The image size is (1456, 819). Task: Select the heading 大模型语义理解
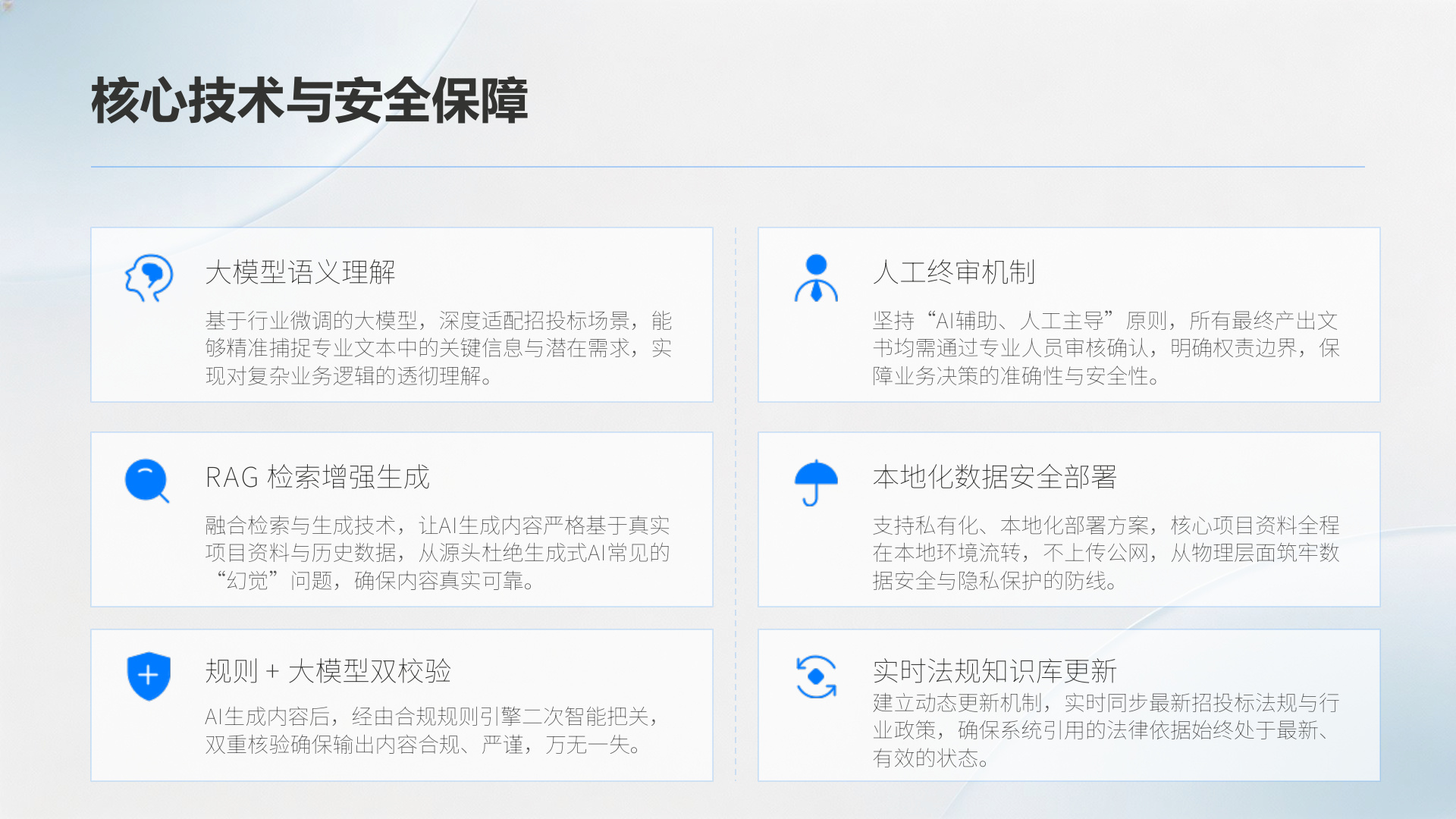click(300, 272)
